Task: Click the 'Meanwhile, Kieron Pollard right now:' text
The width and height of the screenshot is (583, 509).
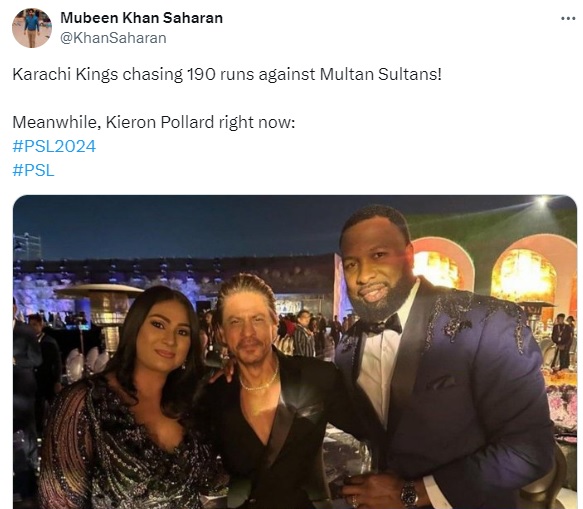Action: 154,122
